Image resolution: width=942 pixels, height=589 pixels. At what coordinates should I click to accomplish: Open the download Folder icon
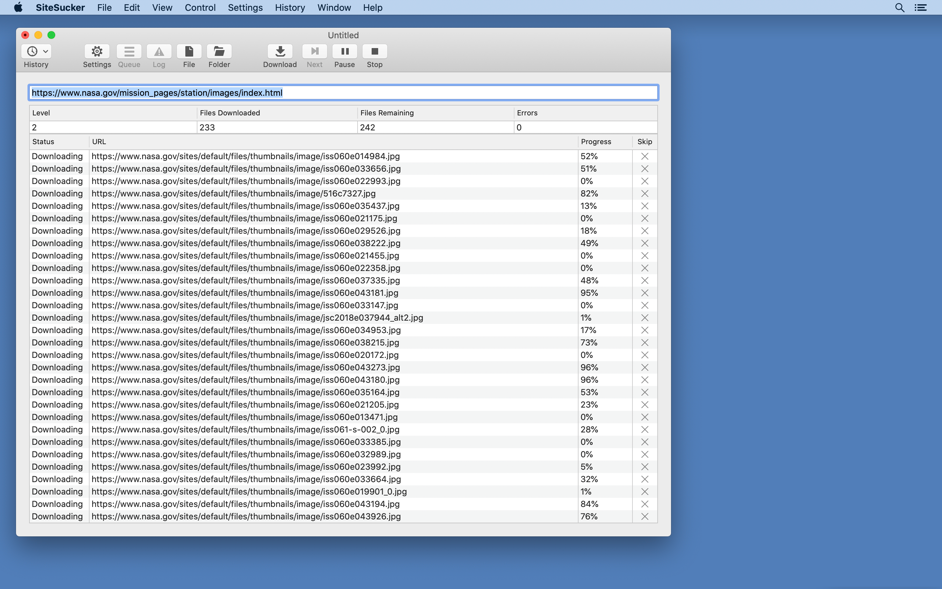pyautogui.click(x=219, y=52)
